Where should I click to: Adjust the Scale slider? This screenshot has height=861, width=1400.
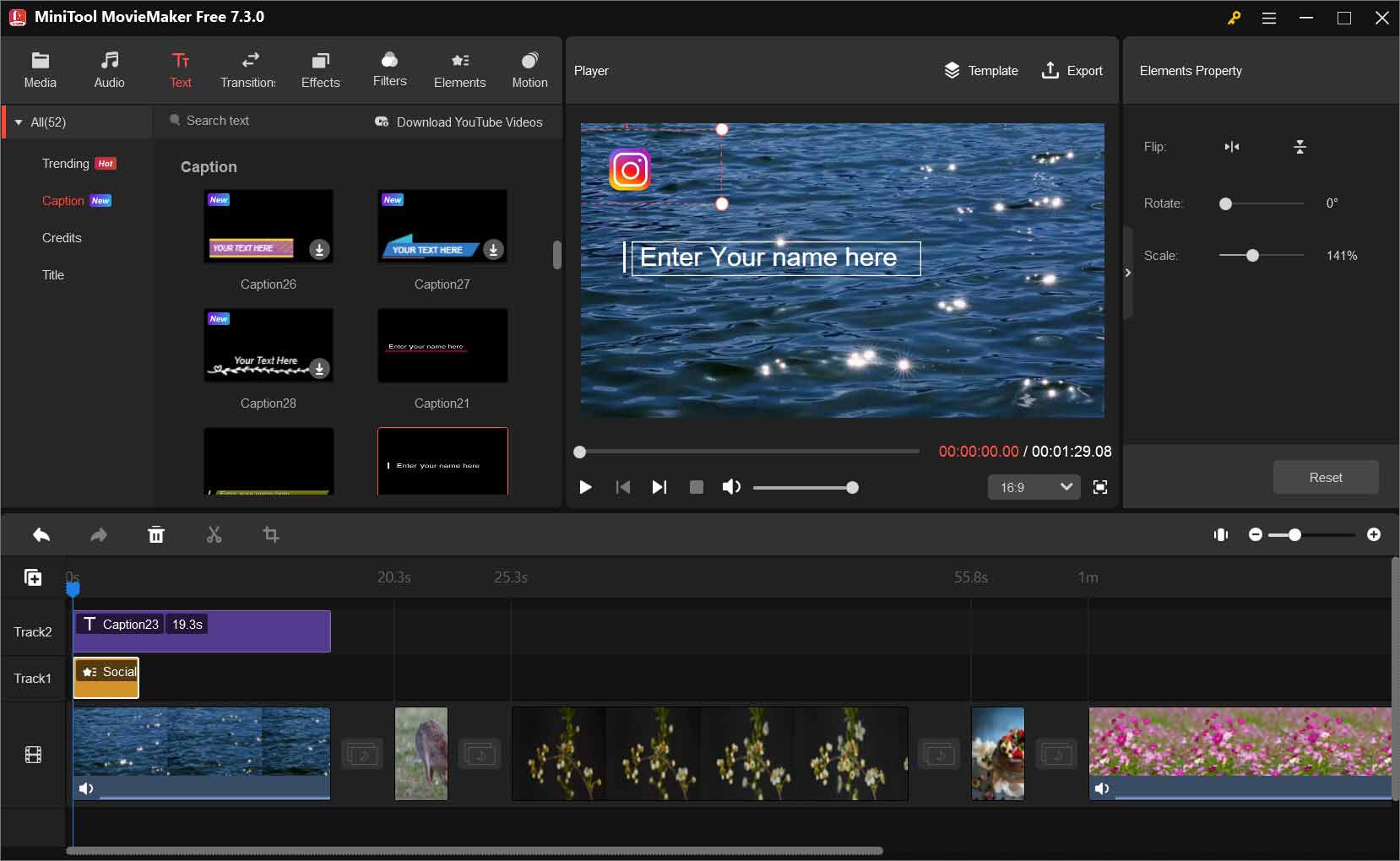(1262, 255)
